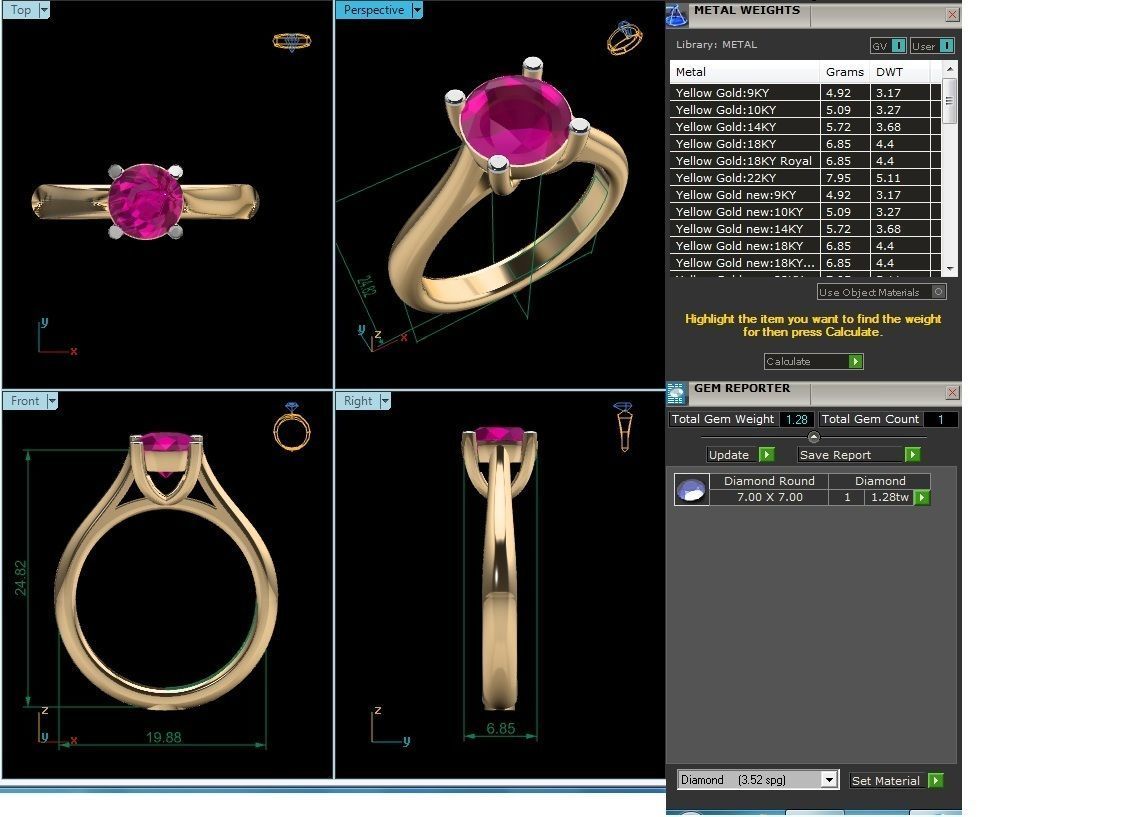The width and height of the screenshot is (1121, 817).
Task: Select the Yellow Gold new:10KY row
Action: pyautogui.click(x=805, y=212)
